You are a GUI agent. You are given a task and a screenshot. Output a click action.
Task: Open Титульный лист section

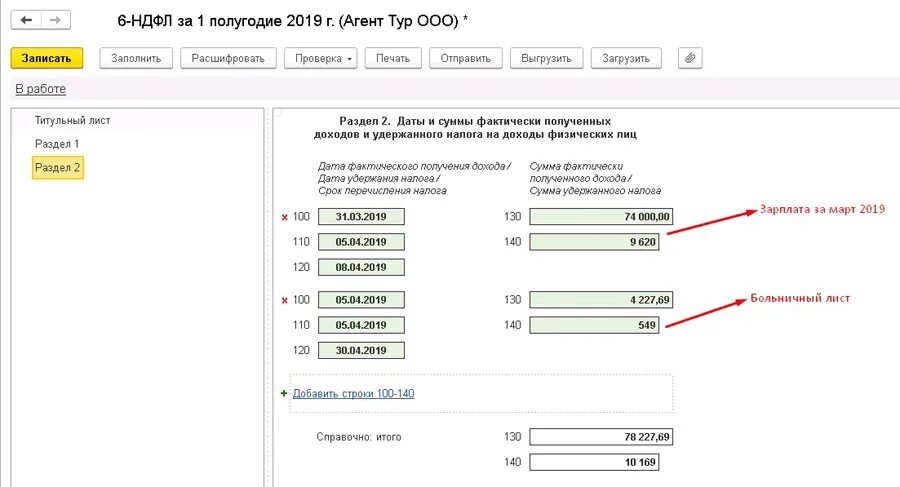point(72,120)
